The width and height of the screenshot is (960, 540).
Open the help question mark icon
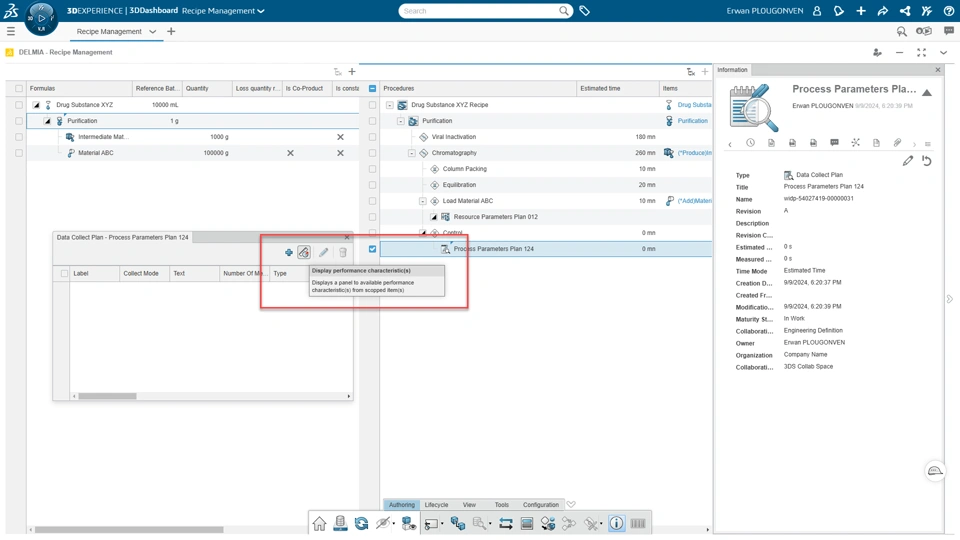[948, 11]
